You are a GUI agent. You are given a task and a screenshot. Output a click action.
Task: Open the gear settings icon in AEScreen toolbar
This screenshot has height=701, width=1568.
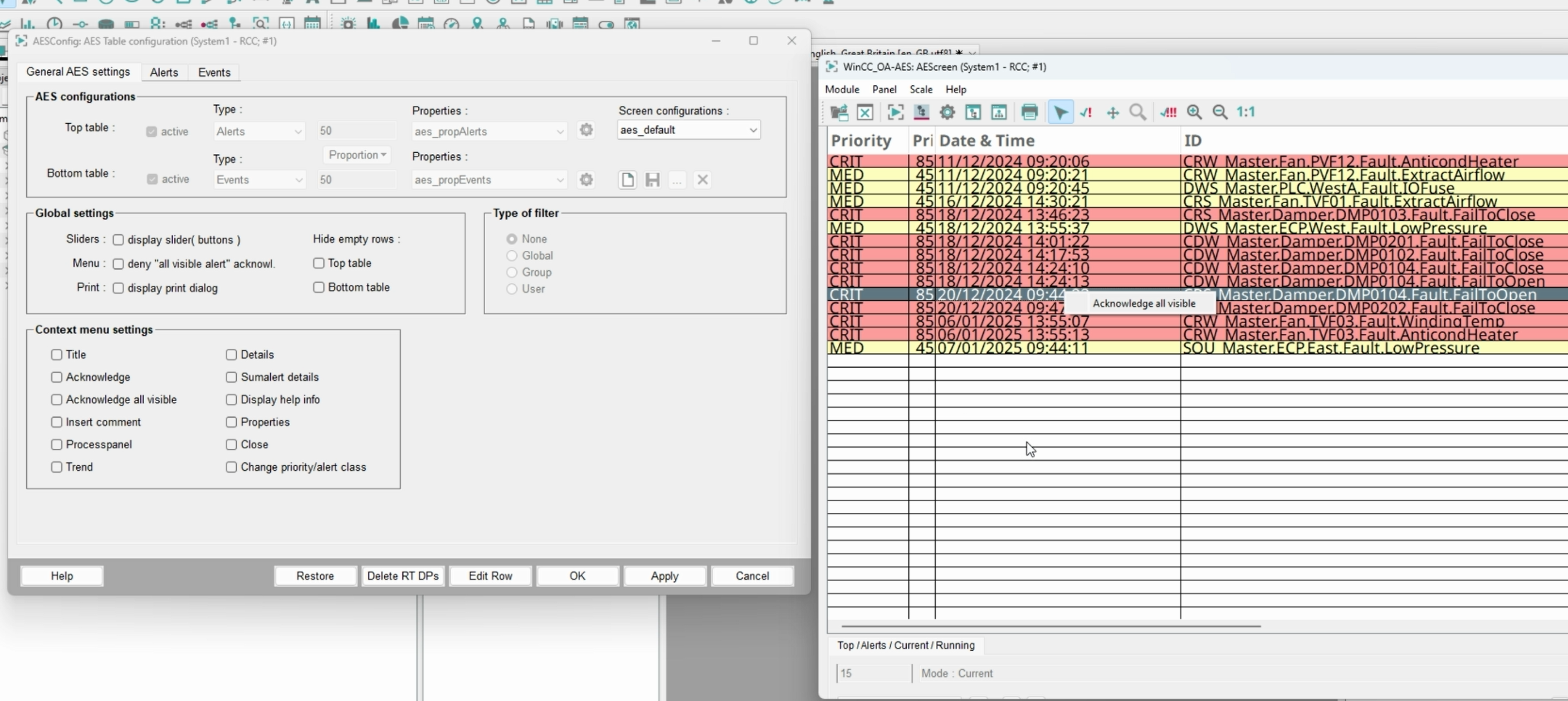tap(947, 112)
